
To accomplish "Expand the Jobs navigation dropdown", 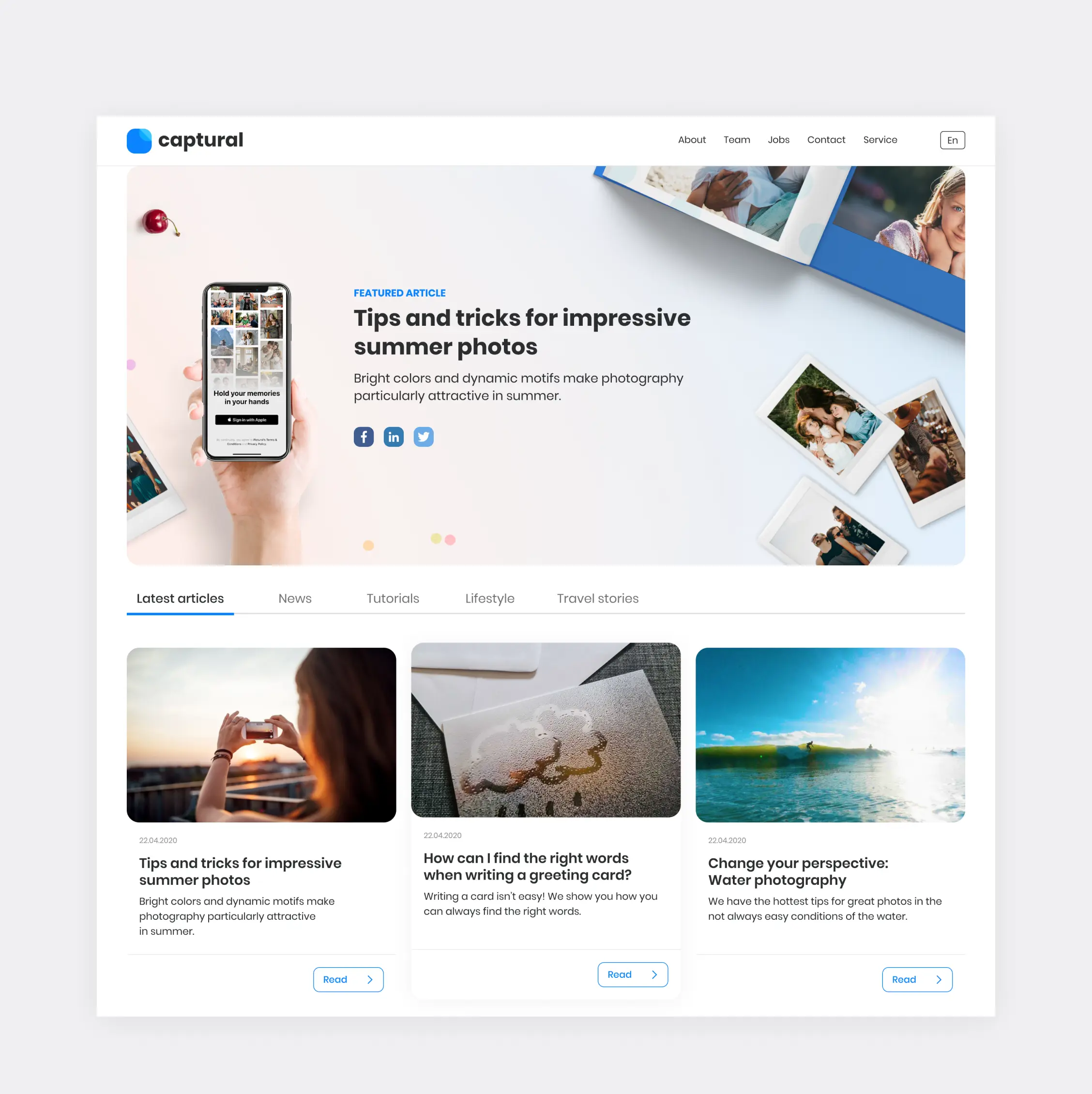I will point(778,140).
